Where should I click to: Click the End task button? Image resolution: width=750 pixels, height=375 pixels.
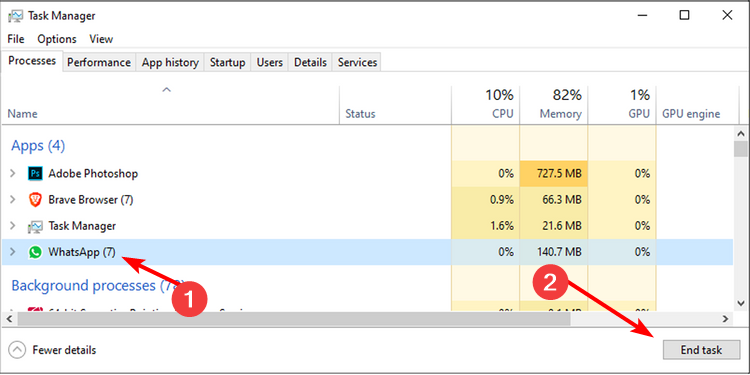701,350
